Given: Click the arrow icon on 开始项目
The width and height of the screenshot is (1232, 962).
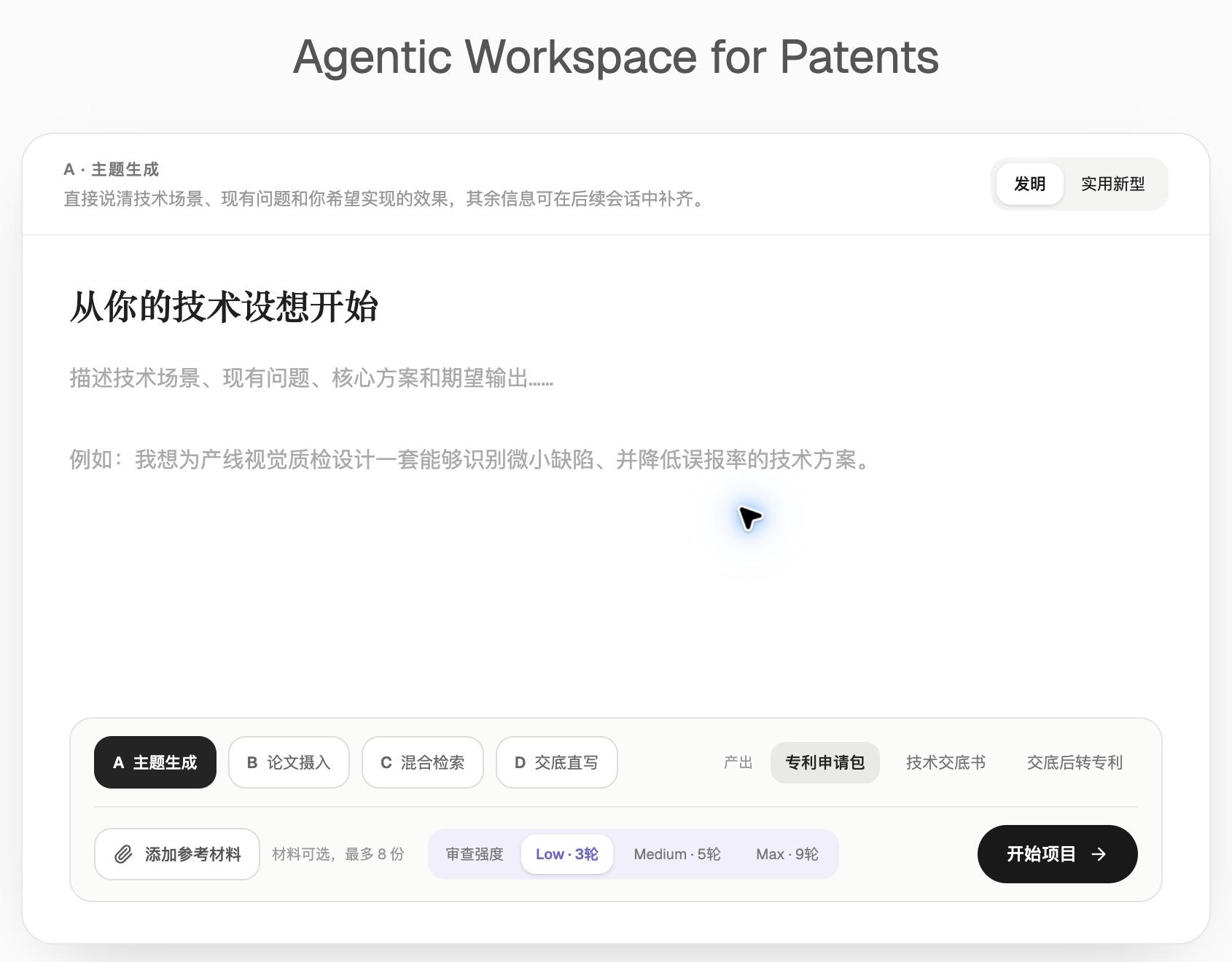Looking at the screenshot, I should [1099, 854].
